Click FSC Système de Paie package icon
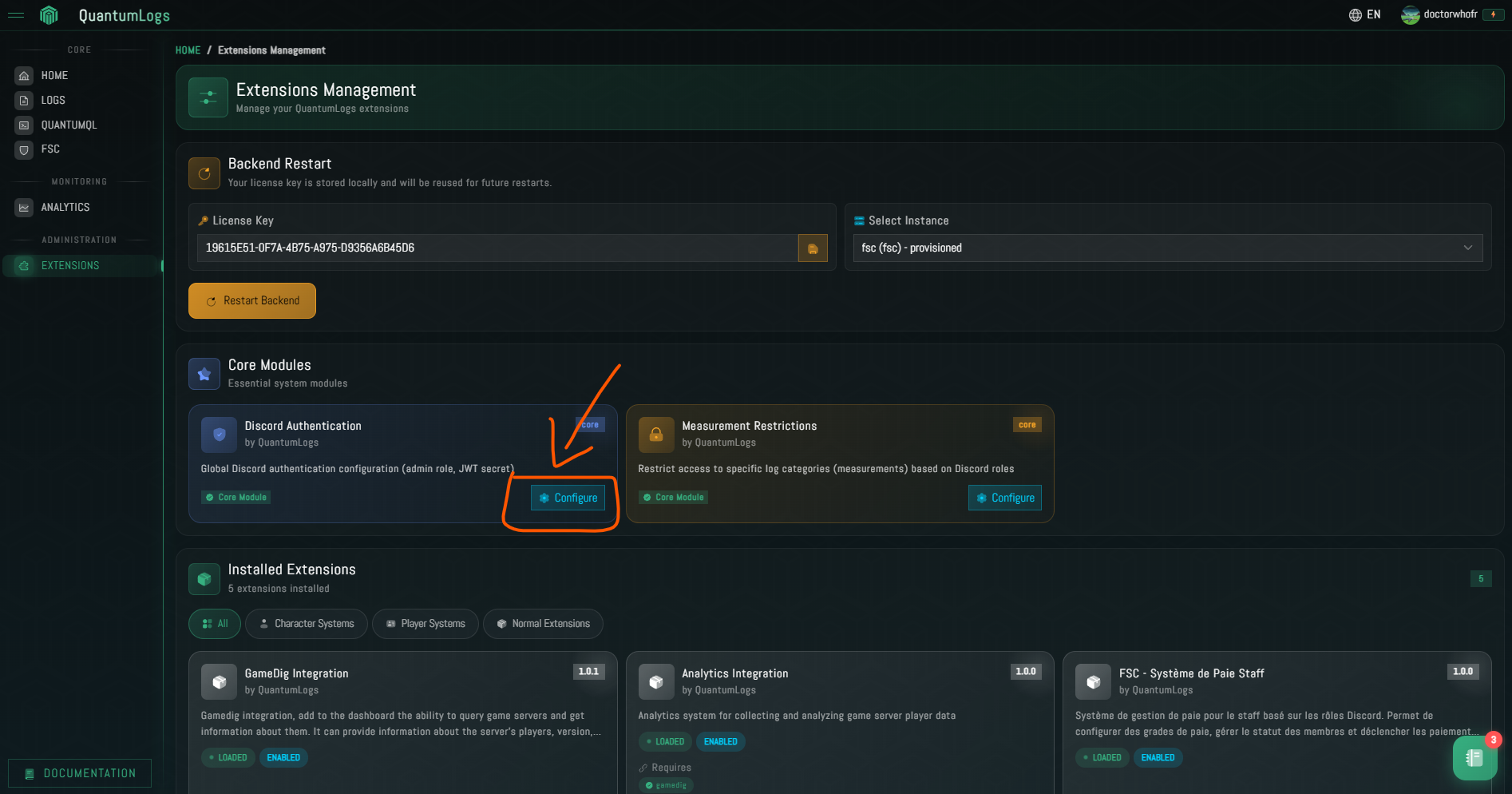 [x=1094, y=682]
